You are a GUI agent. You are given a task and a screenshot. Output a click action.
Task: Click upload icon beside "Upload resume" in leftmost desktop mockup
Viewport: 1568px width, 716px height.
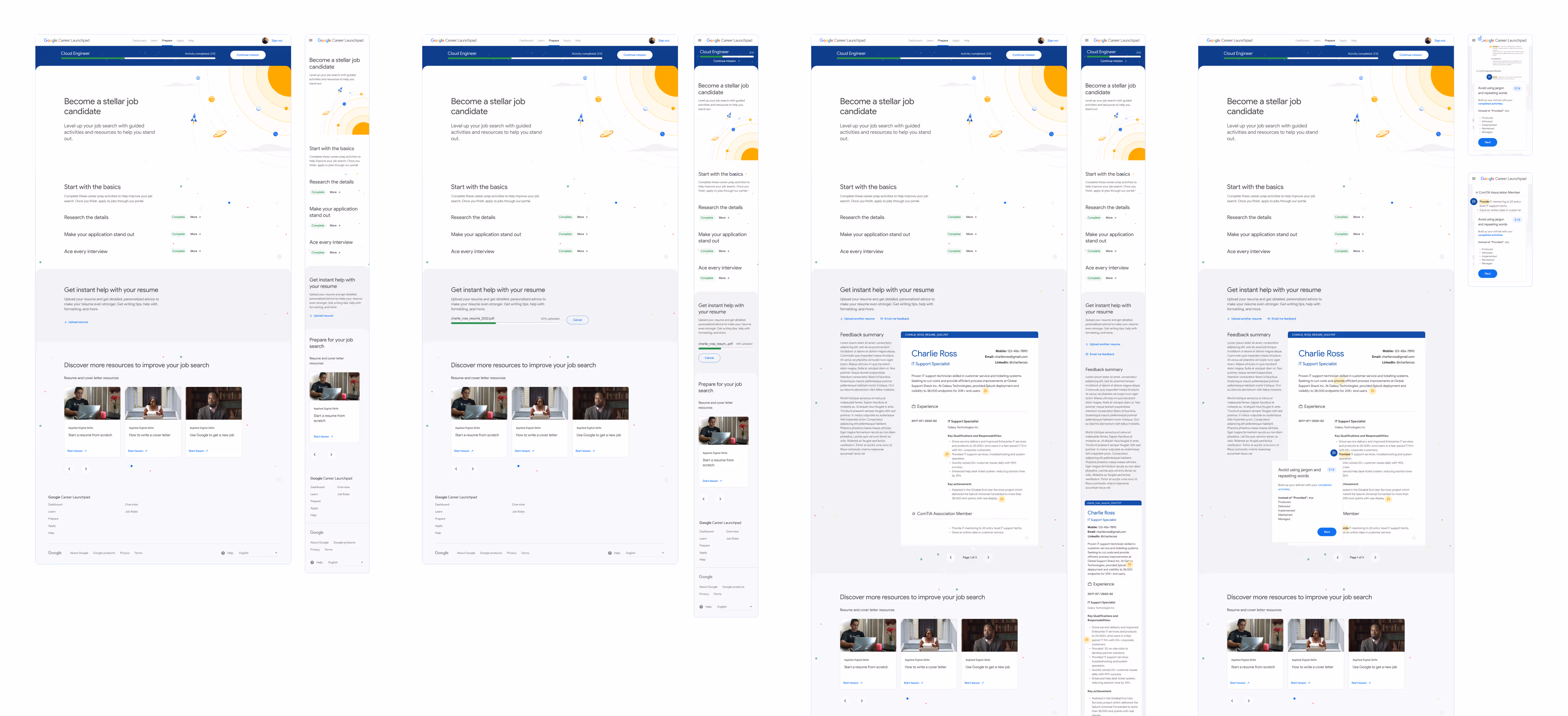[66, 322]
